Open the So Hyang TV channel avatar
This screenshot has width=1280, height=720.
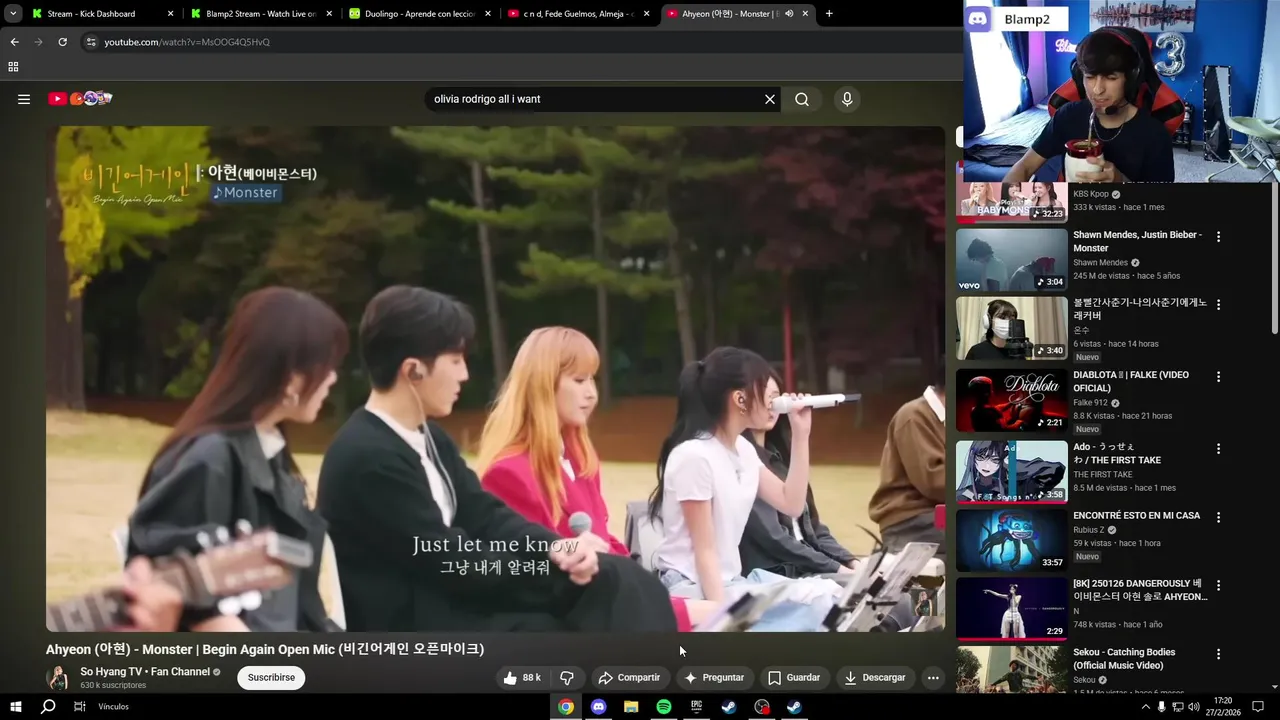pos(58,677)
